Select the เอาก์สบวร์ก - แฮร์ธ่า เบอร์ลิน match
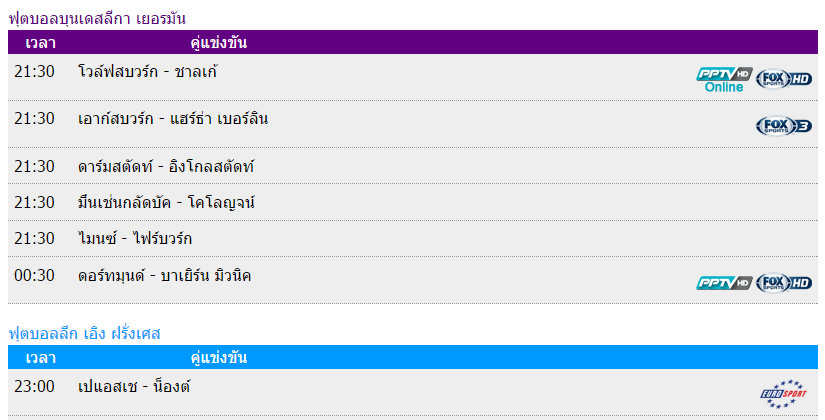Image resolution: width=825 pixels, height=420 pixels. (173, 119)
